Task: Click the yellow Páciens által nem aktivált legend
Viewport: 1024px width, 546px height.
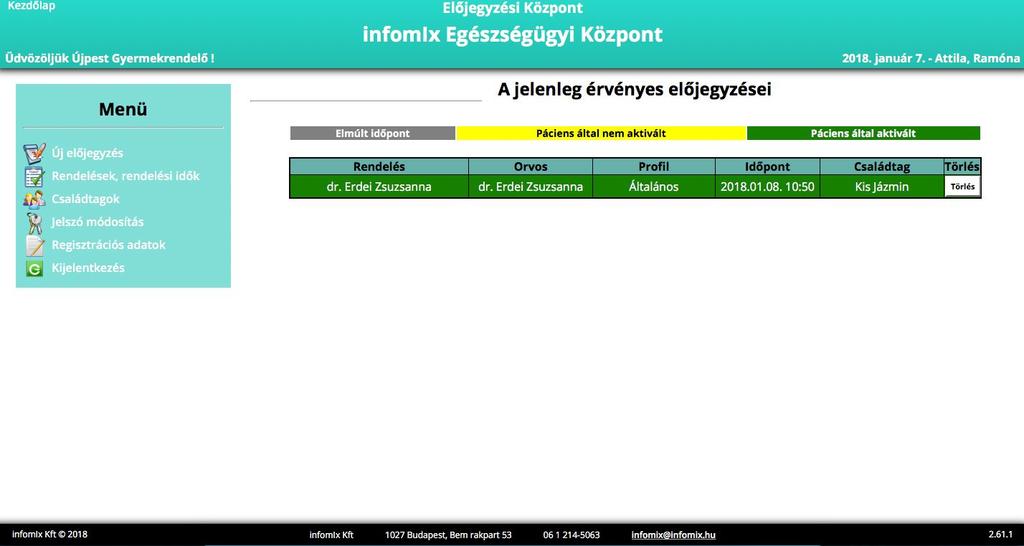Action: point(601,133)
